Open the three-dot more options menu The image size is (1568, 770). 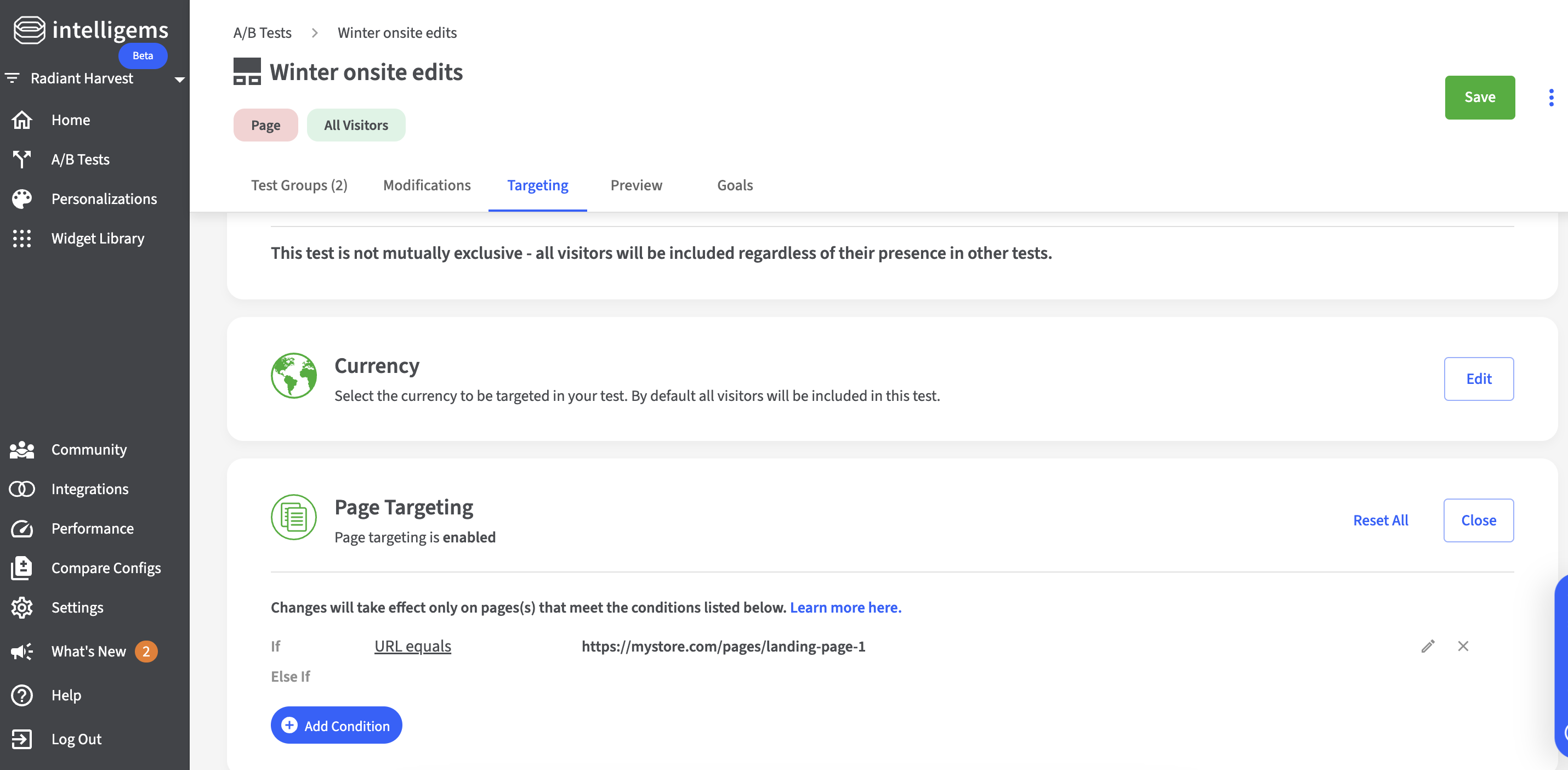[1551, 98]
